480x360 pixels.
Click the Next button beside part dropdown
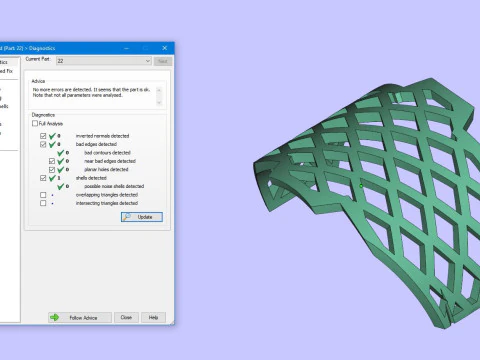(x=163, y=61)
